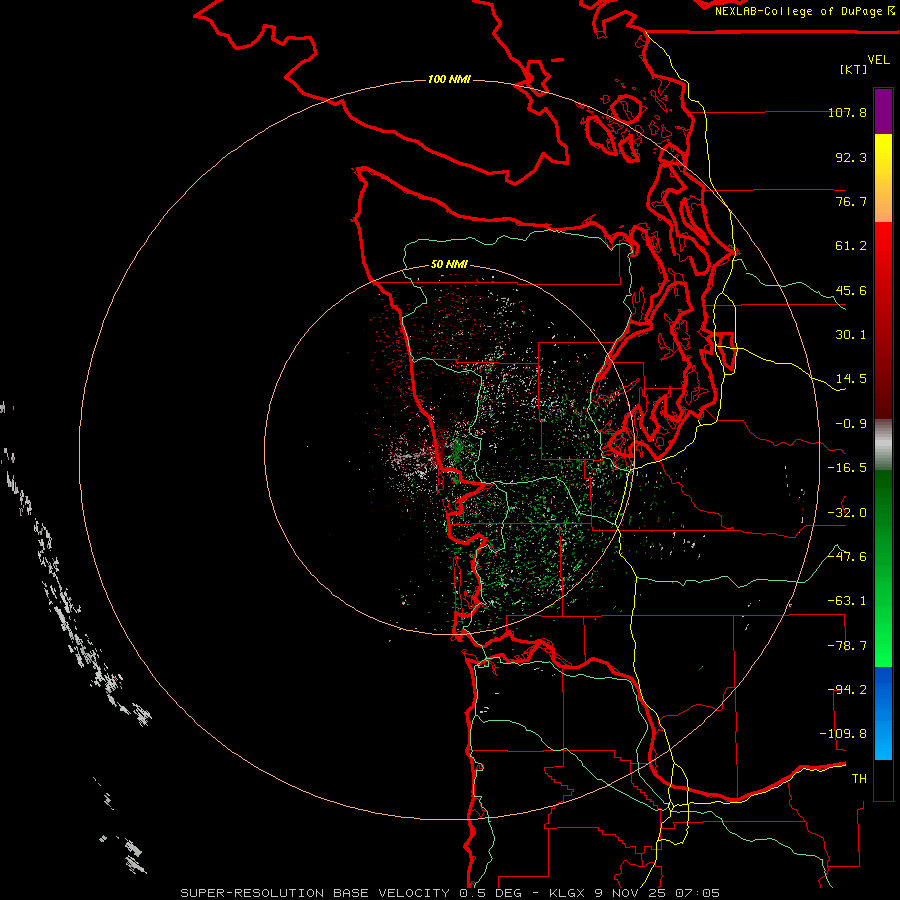Click the -109.8 scale value

pos(843,734)
